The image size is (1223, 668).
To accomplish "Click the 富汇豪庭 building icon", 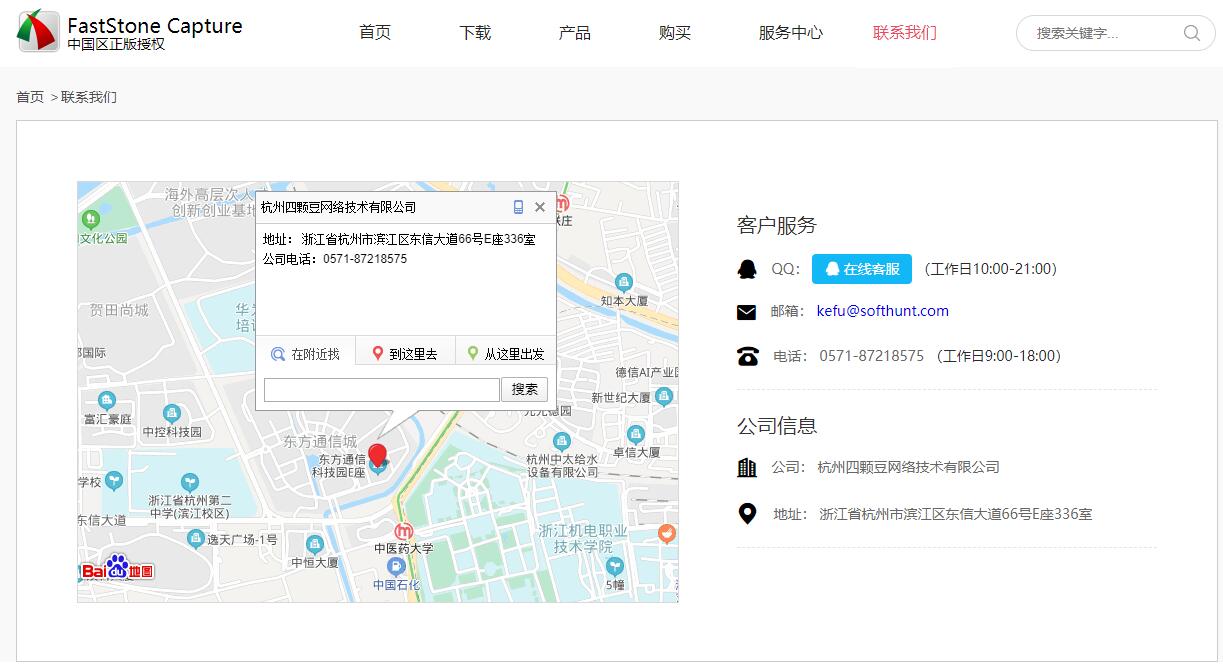I will tap(107, 399).
